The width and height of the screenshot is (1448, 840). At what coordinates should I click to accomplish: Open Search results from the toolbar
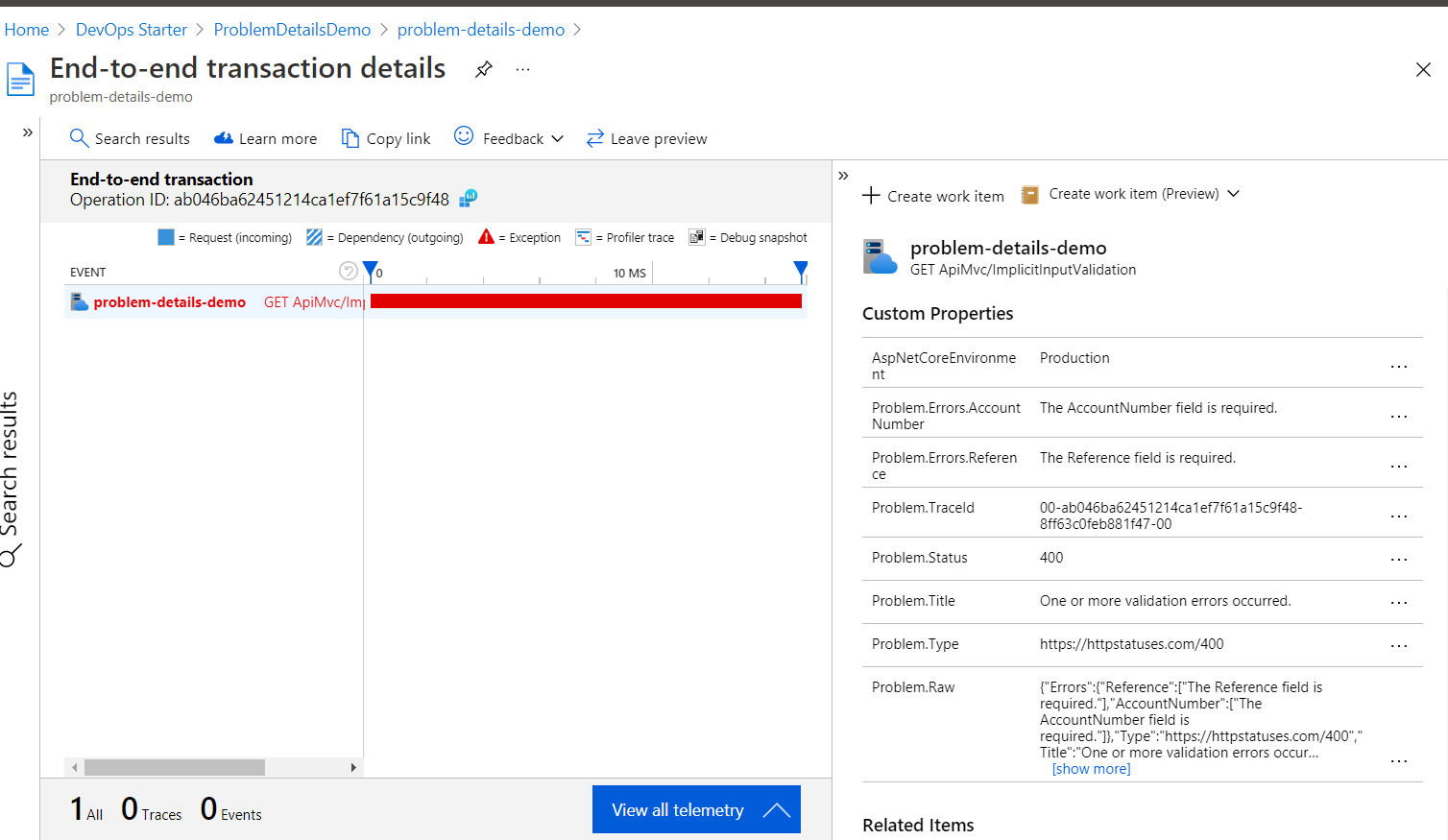[x=130, y=138]
